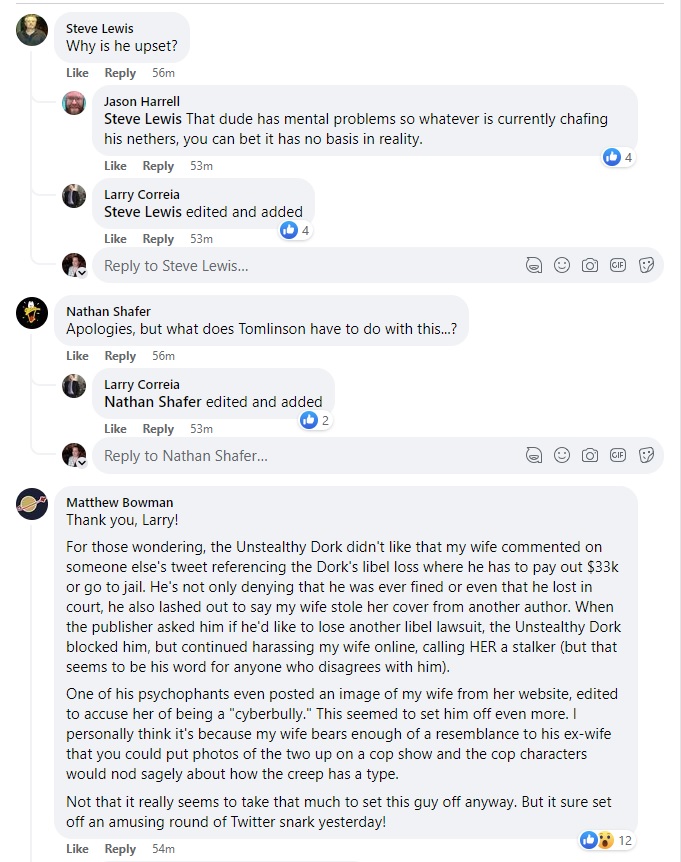The image size is (681, 862).
Task: Open avatar sticker in Nathan Shafer reply box
Action: click(534, 455)
